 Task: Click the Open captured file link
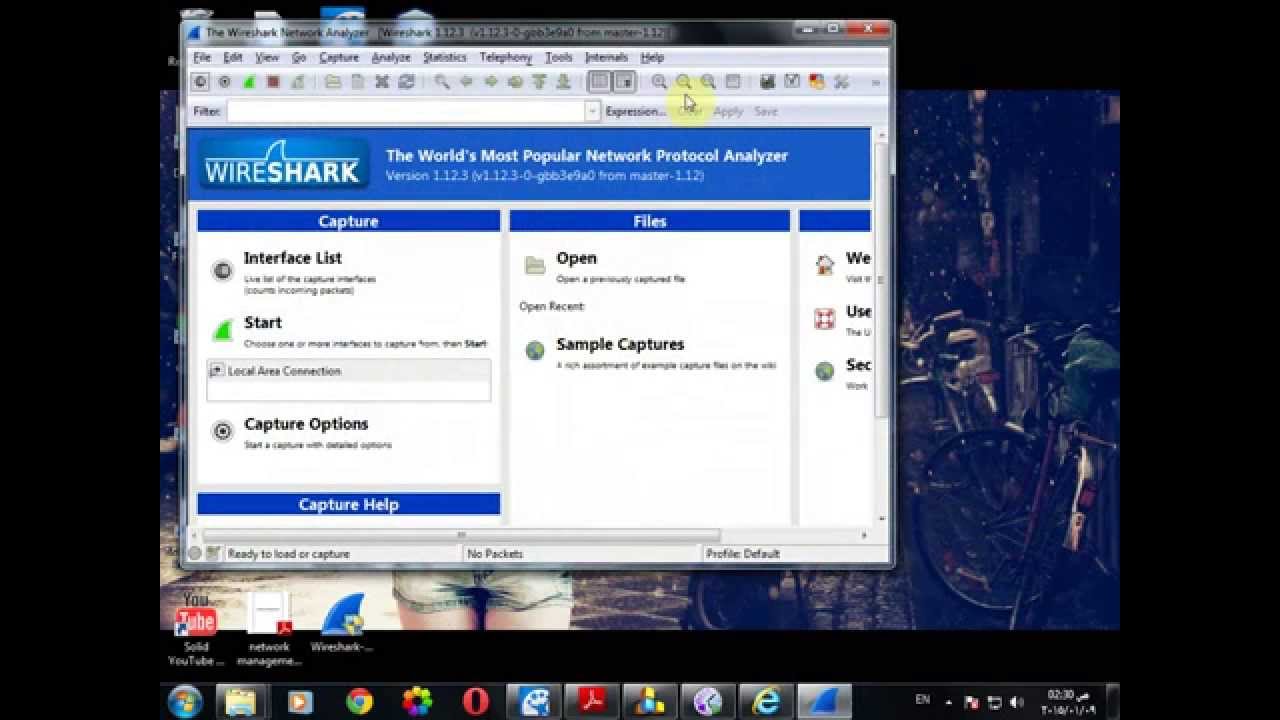click(576, 258)
